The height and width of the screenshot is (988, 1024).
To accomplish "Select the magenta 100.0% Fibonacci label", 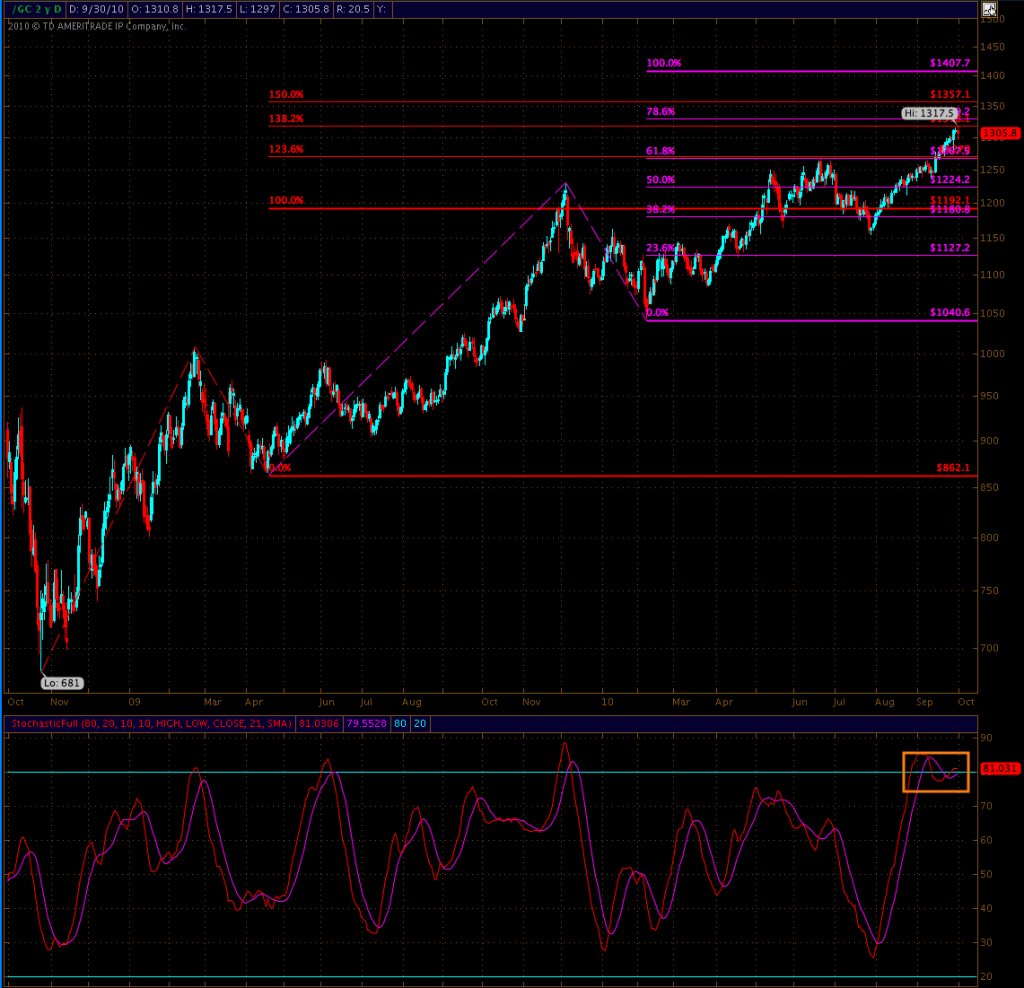I will coord(663,63).
